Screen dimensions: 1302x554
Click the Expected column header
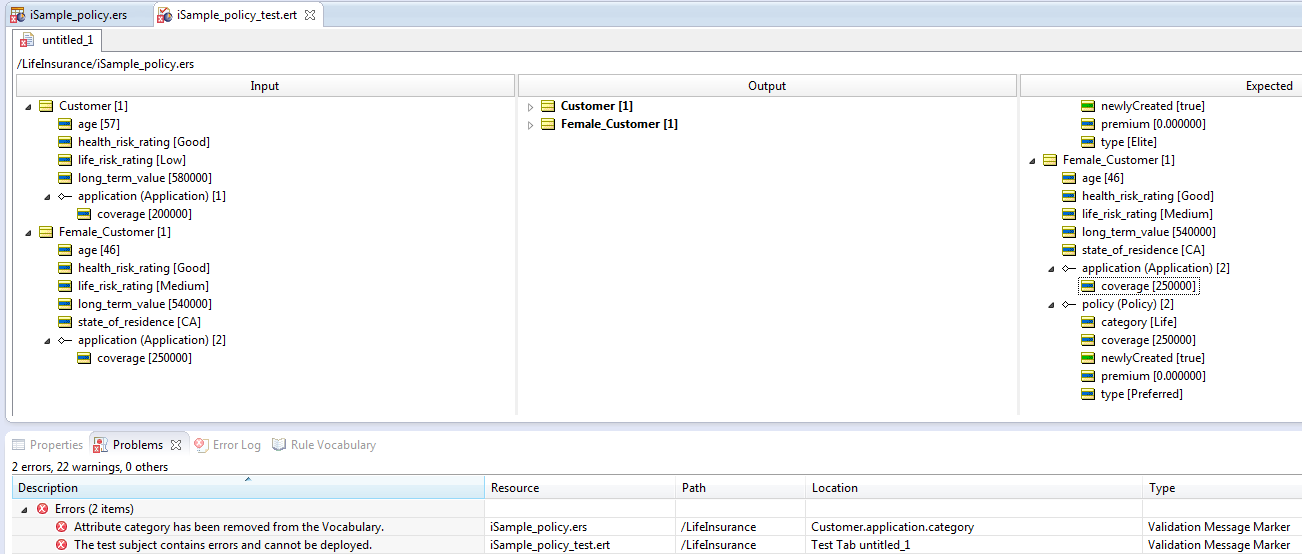[x=1161, y=86]
